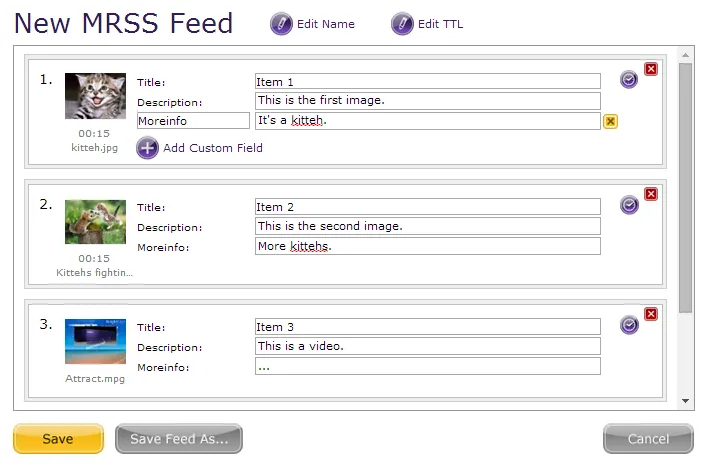The height and width of the screenshot is (473, 709).
Task: Edit the Moreinfo custom field name box
Action: (194, 121)
